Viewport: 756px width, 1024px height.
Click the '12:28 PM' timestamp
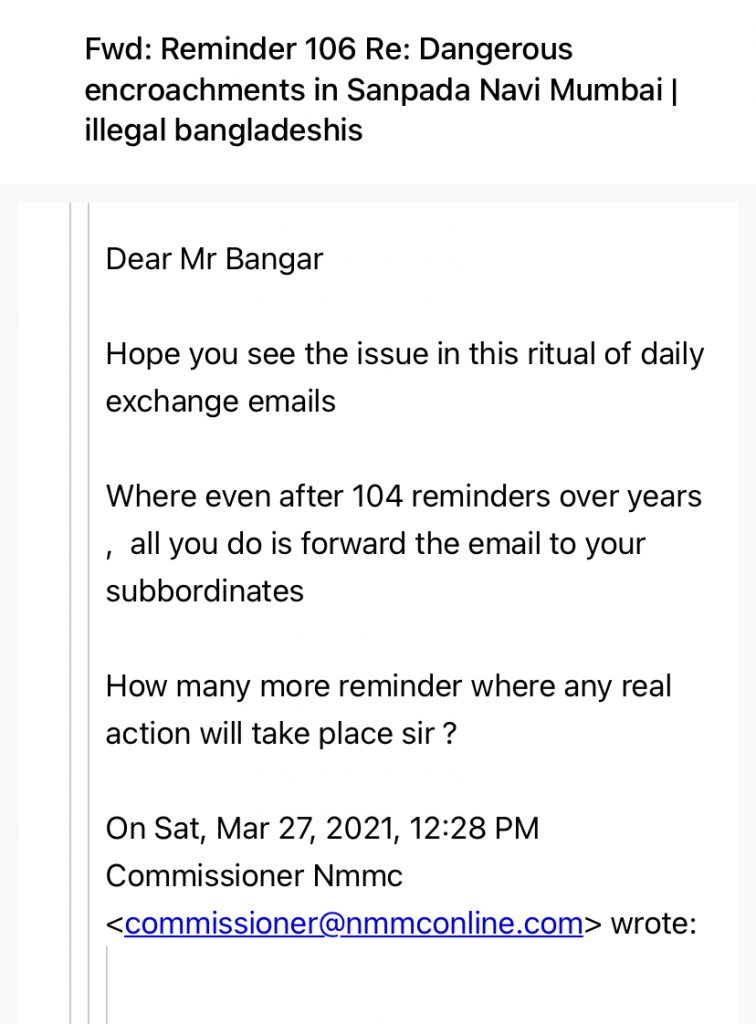tap(474, 828)
